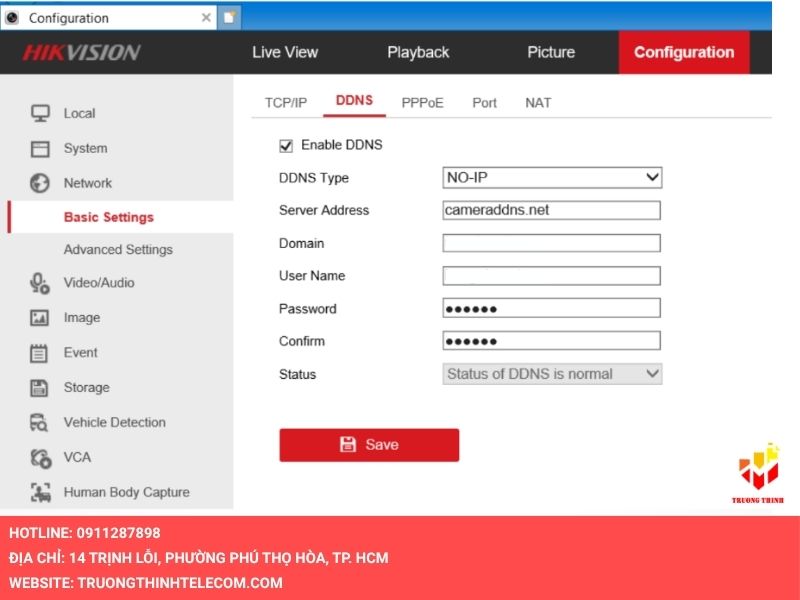Screen dimensions: 800x600
Task: Open Image settings in sidebar
Action: [x=82, y=318]
